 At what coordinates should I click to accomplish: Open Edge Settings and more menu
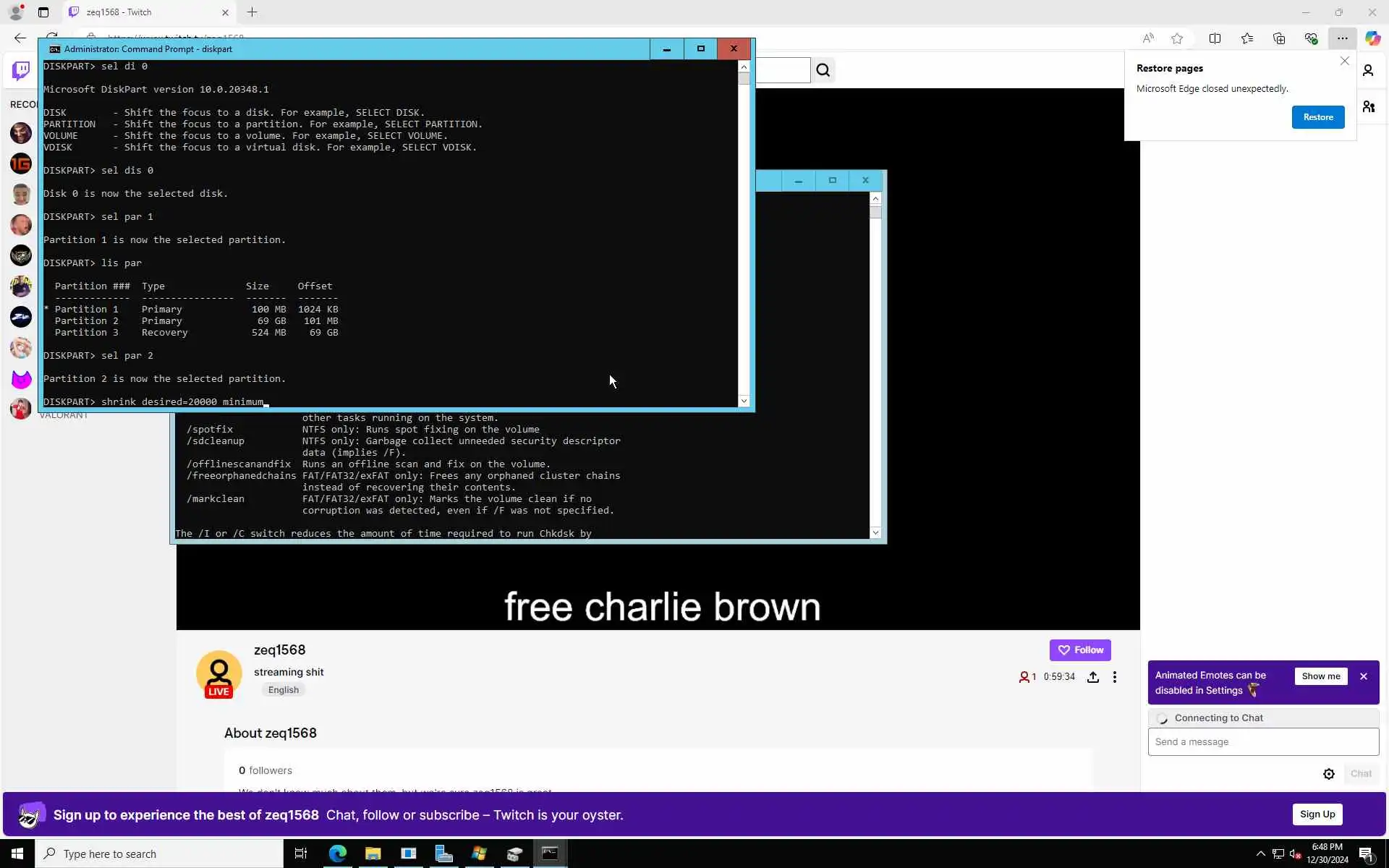point(1342,38)
